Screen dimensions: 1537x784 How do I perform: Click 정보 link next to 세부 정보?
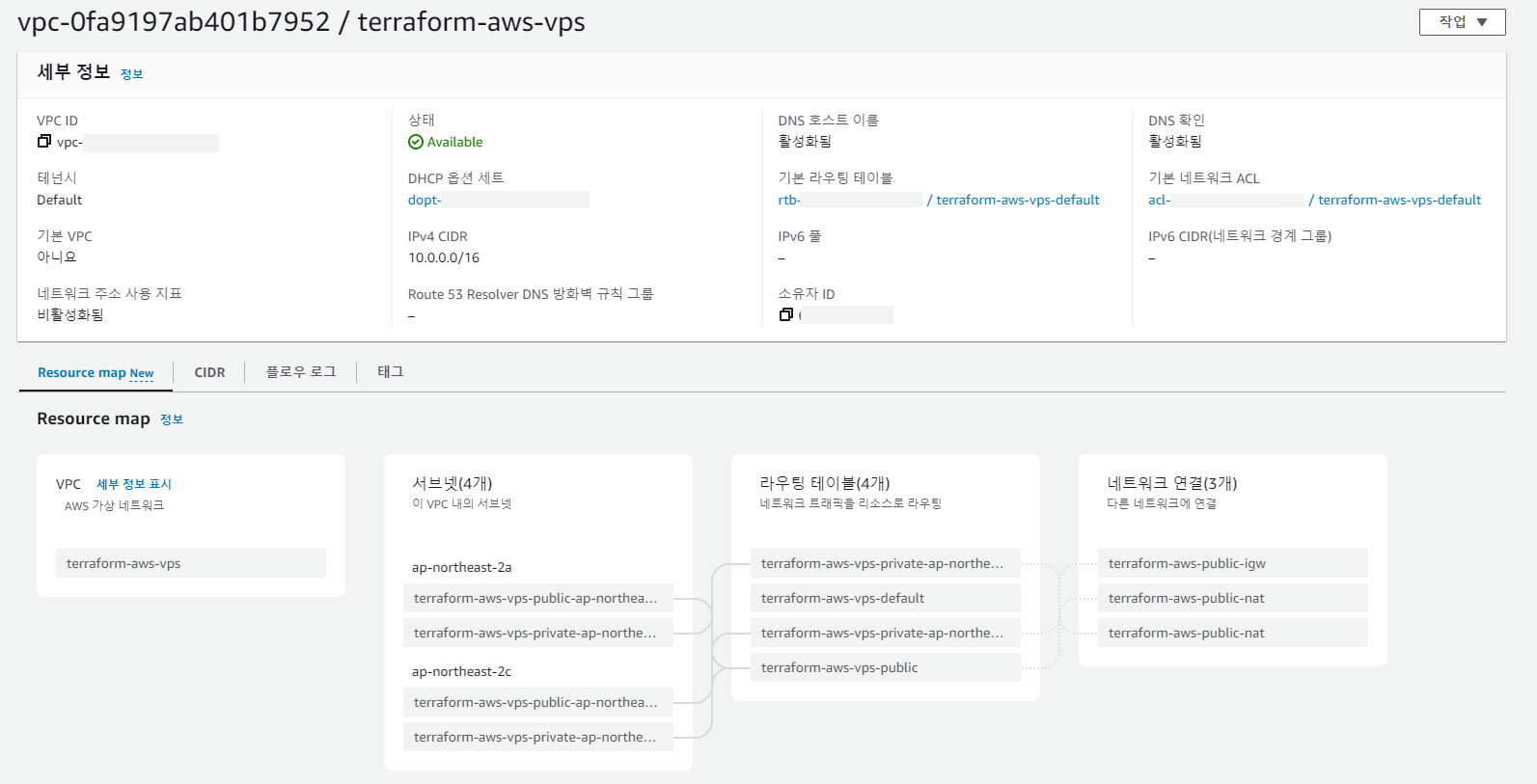[x=131, y=74]
